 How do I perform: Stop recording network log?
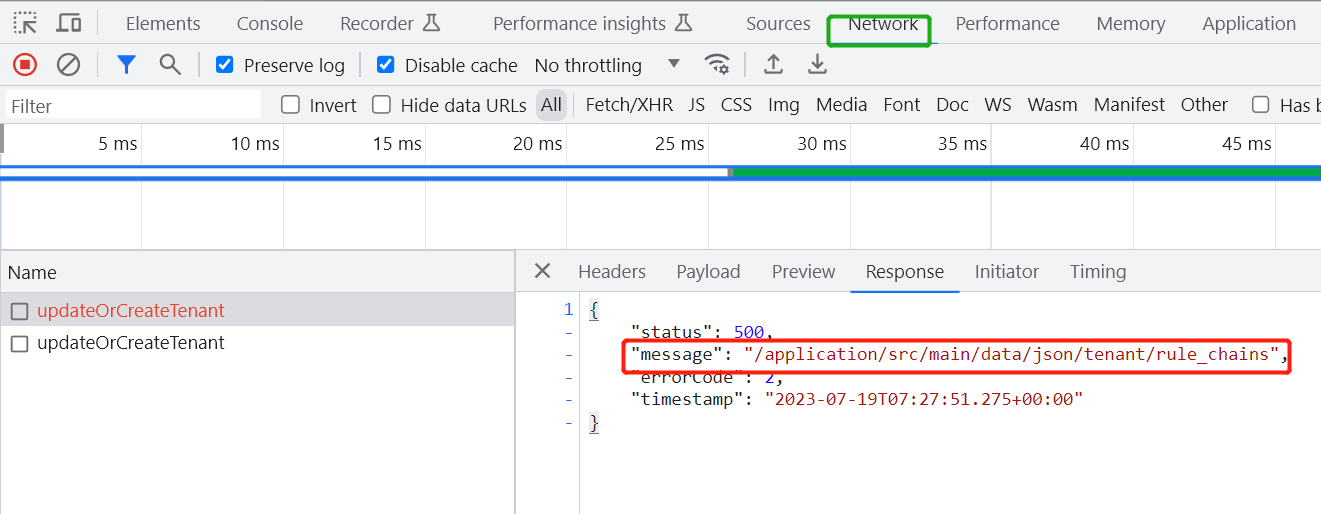25,65
